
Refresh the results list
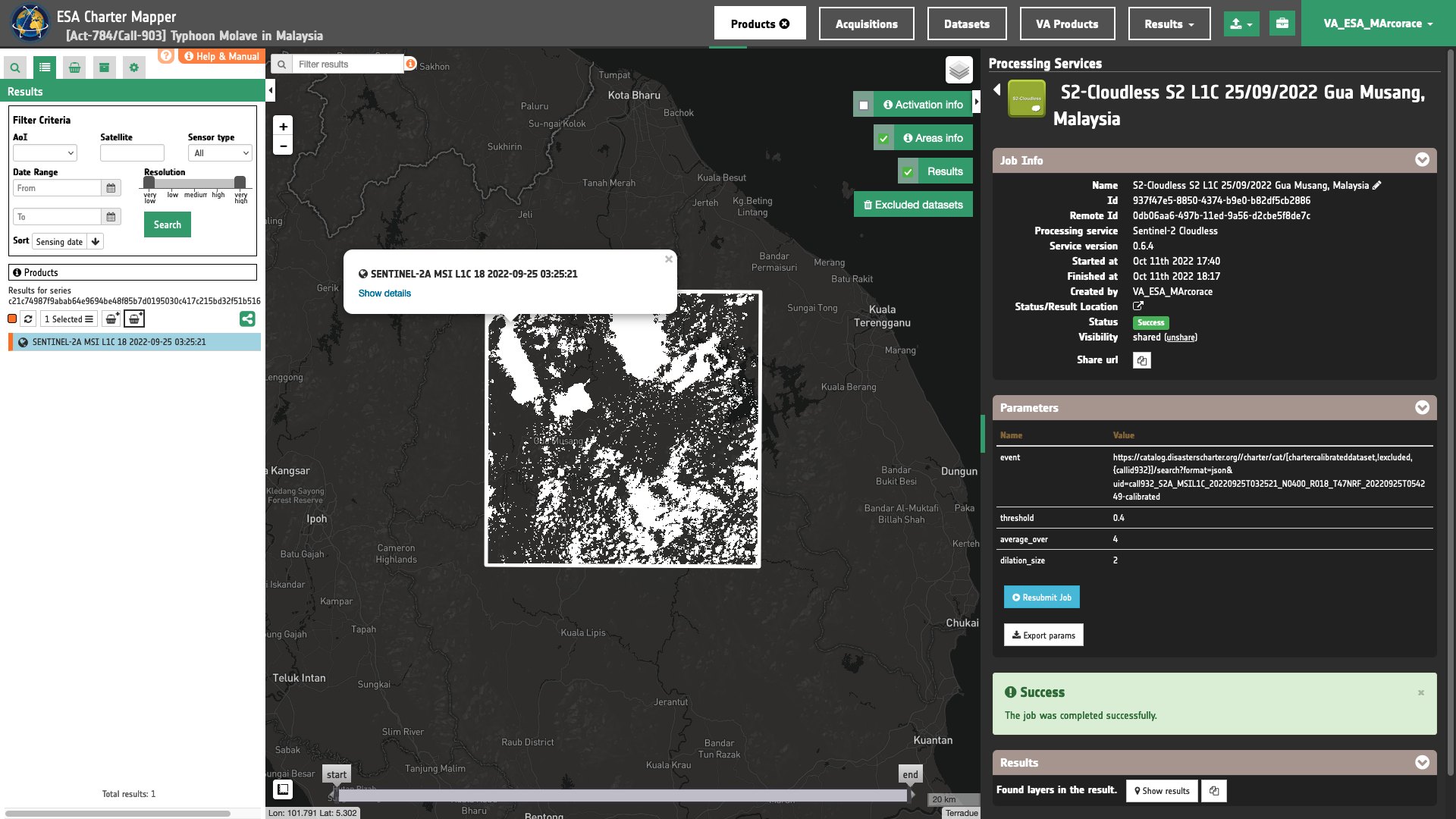click(28, 319)
